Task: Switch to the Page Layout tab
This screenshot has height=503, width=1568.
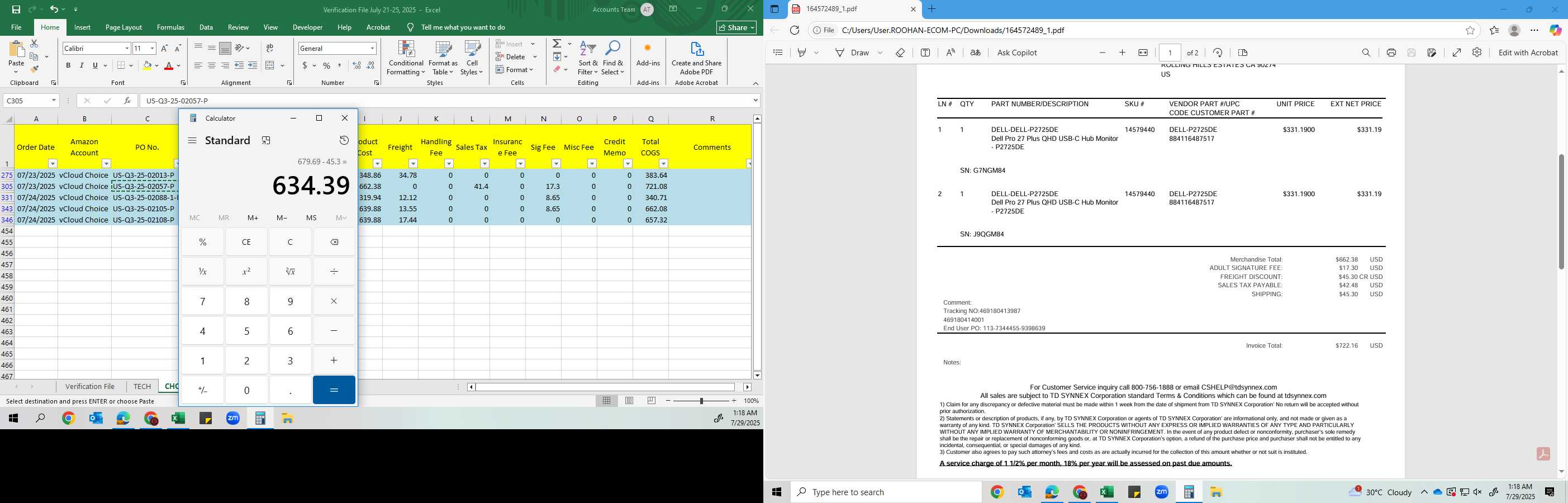Action: 123,27
